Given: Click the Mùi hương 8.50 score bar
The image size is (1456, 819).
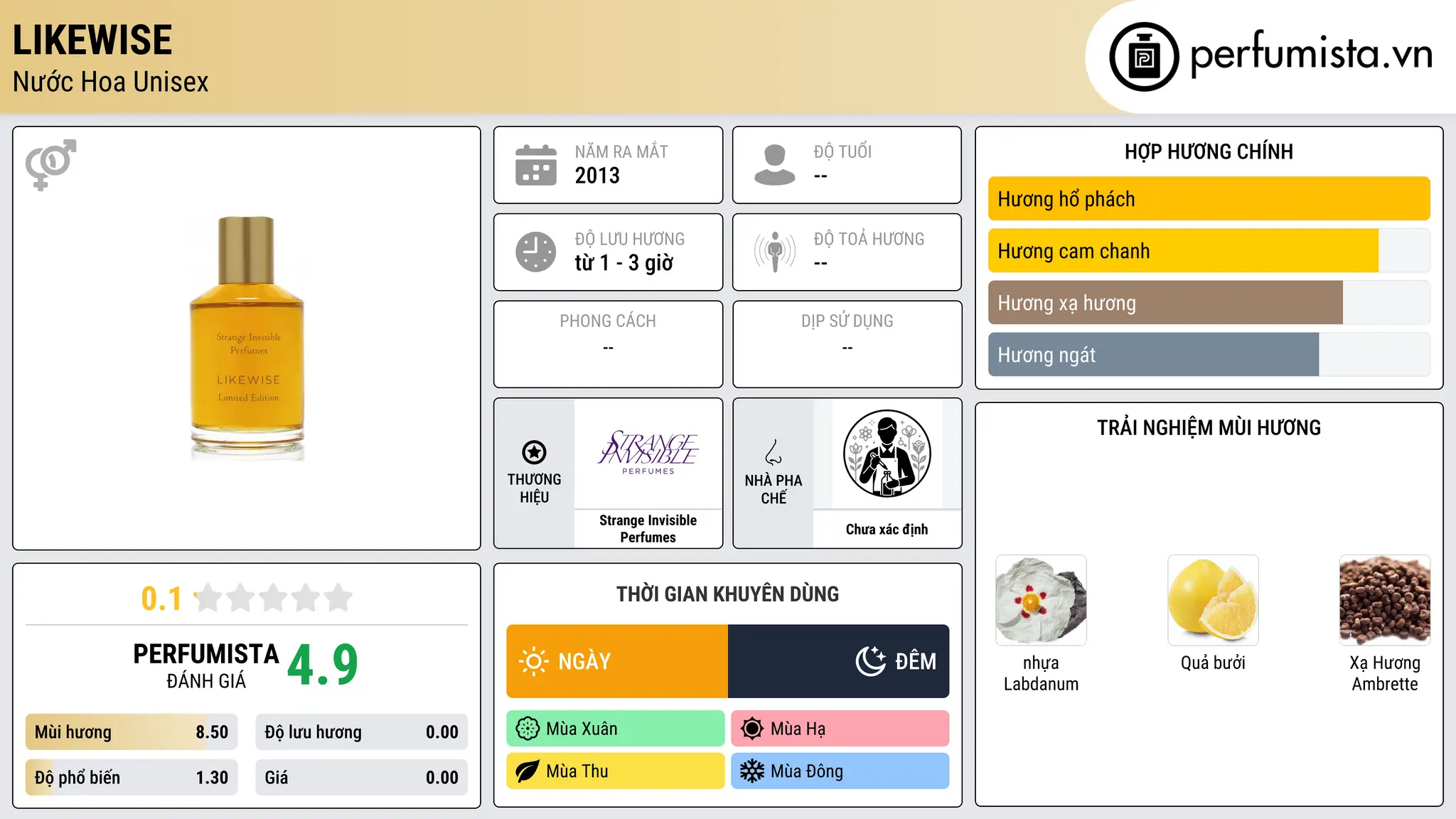Looking at the screenshot, I should [x=132, y=732].
